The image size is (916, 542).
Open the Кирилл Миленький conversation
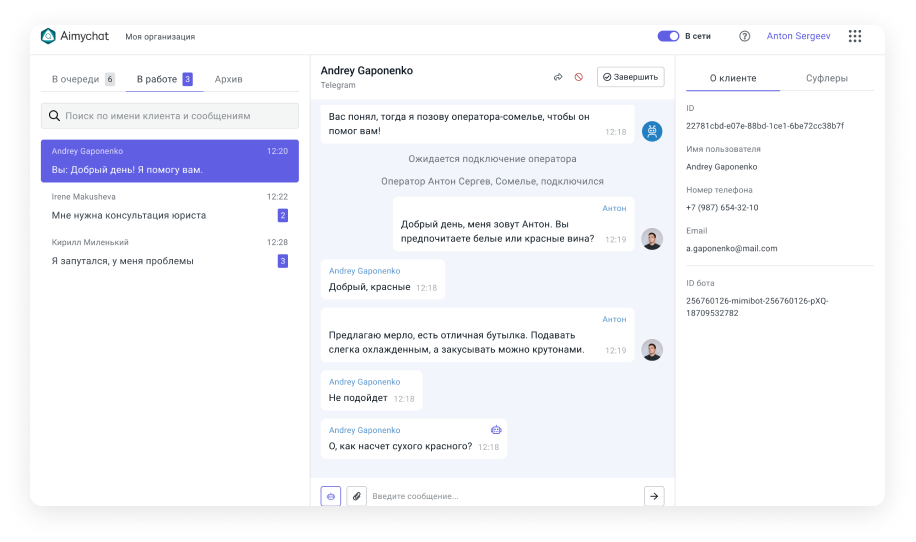[169, 252]
